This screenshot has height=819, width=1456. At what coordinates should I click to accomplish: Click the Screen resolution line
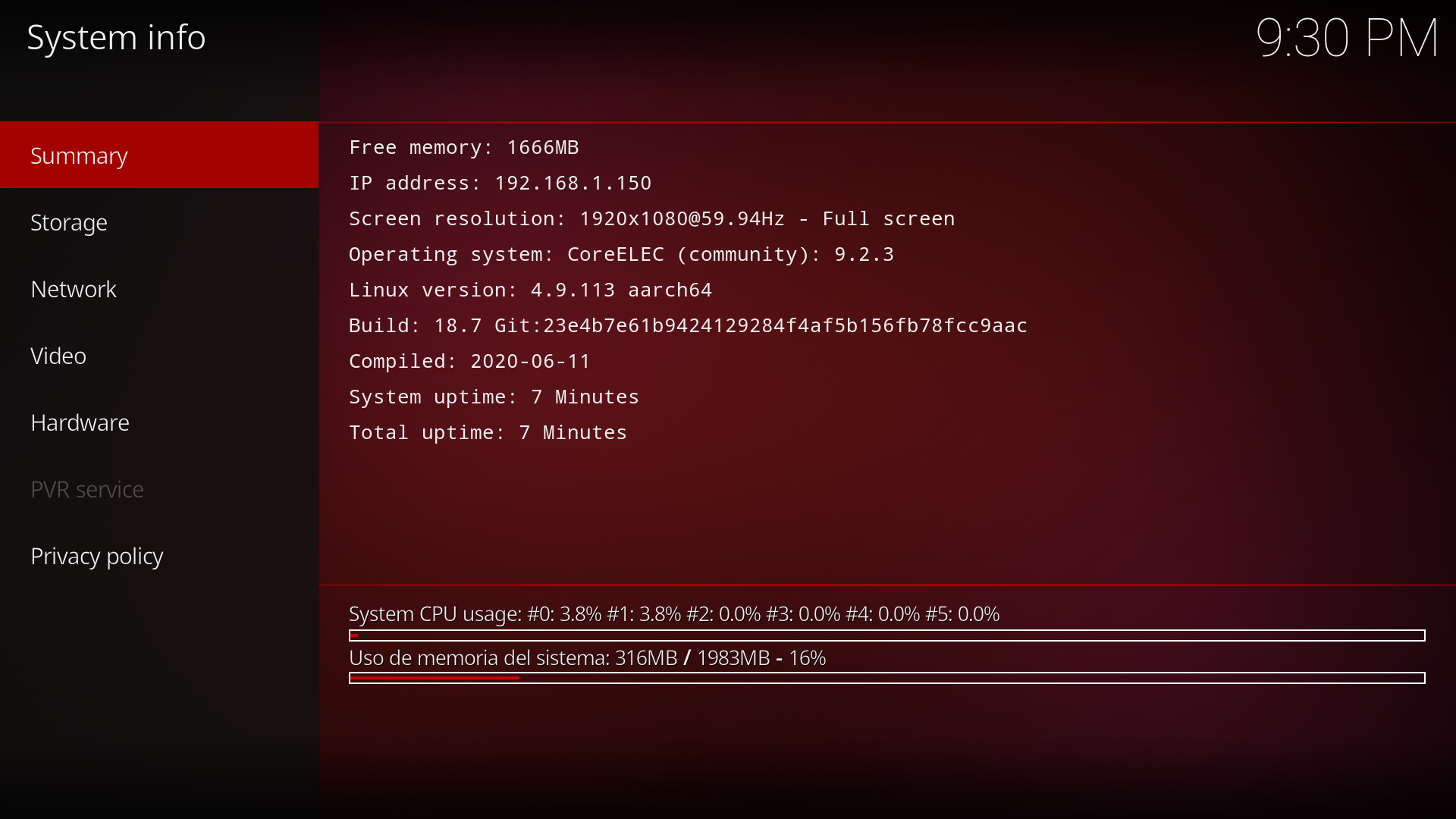(x=651, y=218)
